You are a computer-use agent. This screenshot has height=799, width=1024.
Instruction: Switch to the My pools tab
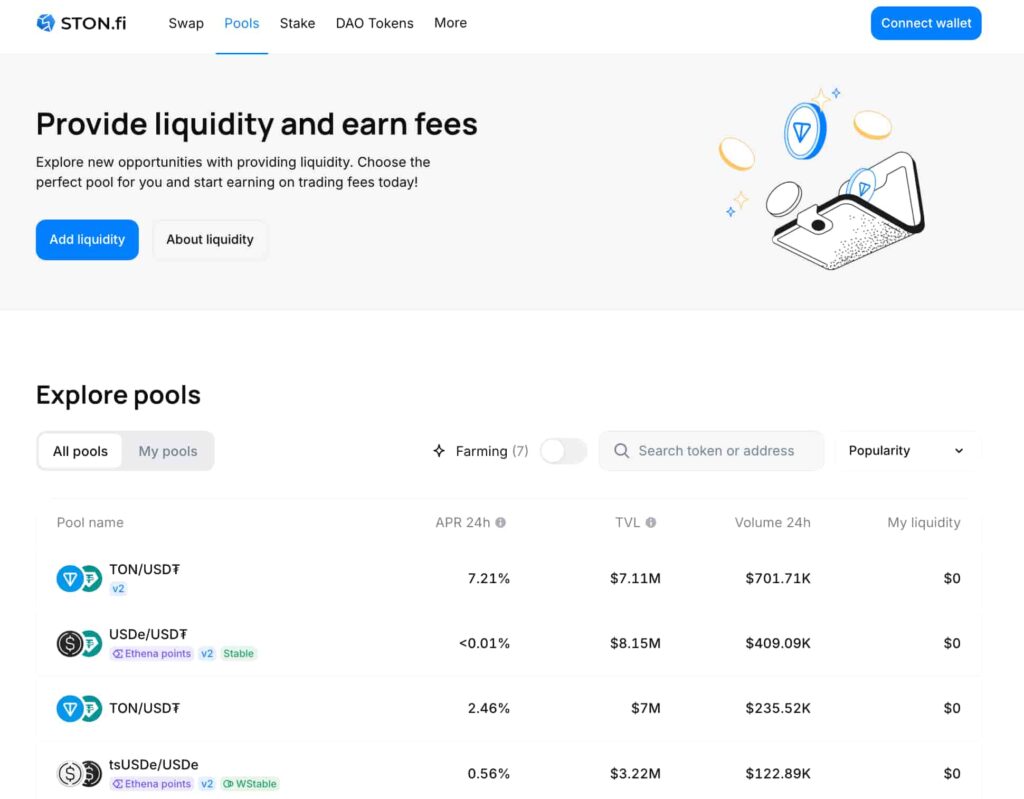(x=167, y=451)
